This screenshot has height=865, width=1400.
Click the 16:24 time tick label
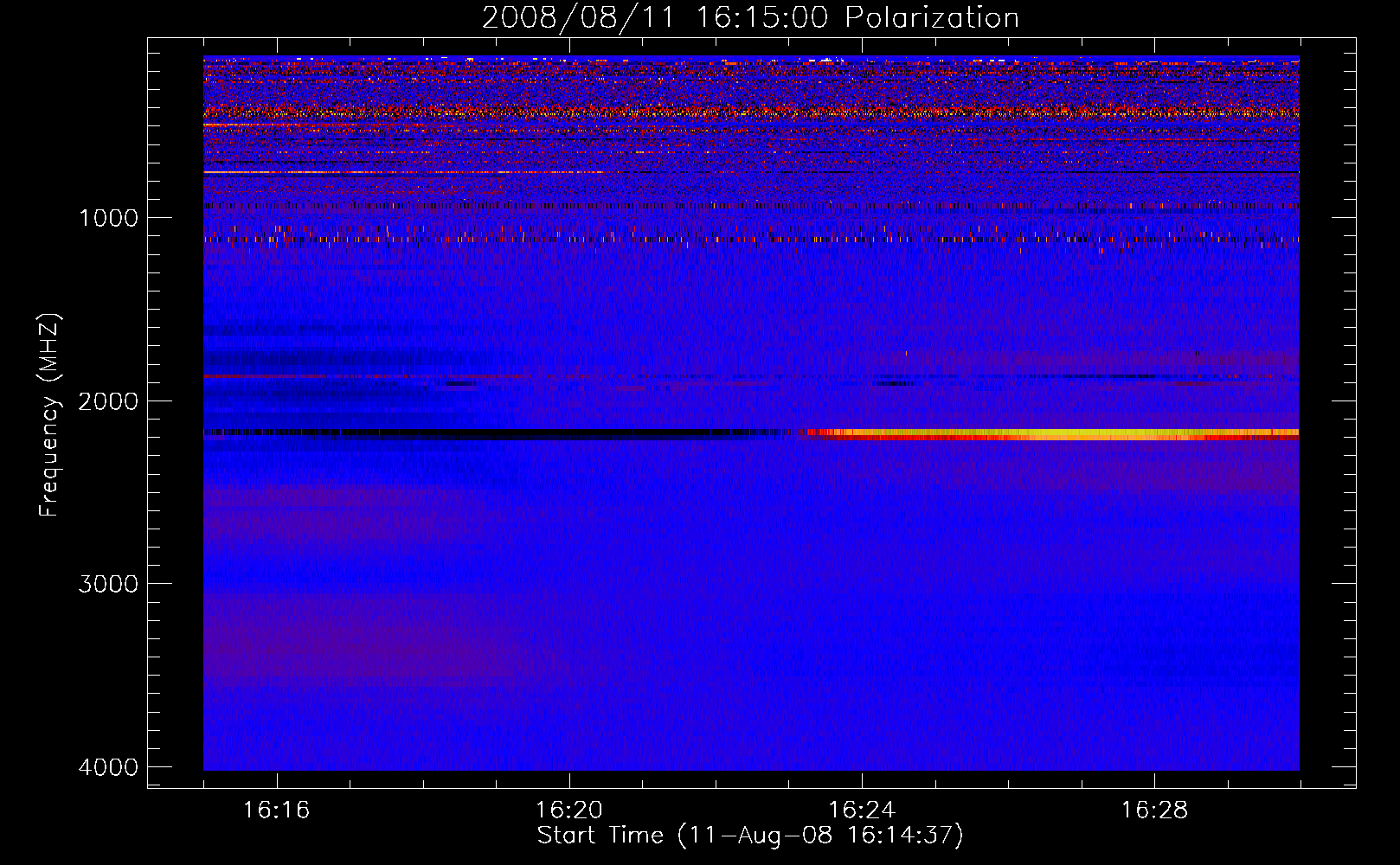coord(862,811)
